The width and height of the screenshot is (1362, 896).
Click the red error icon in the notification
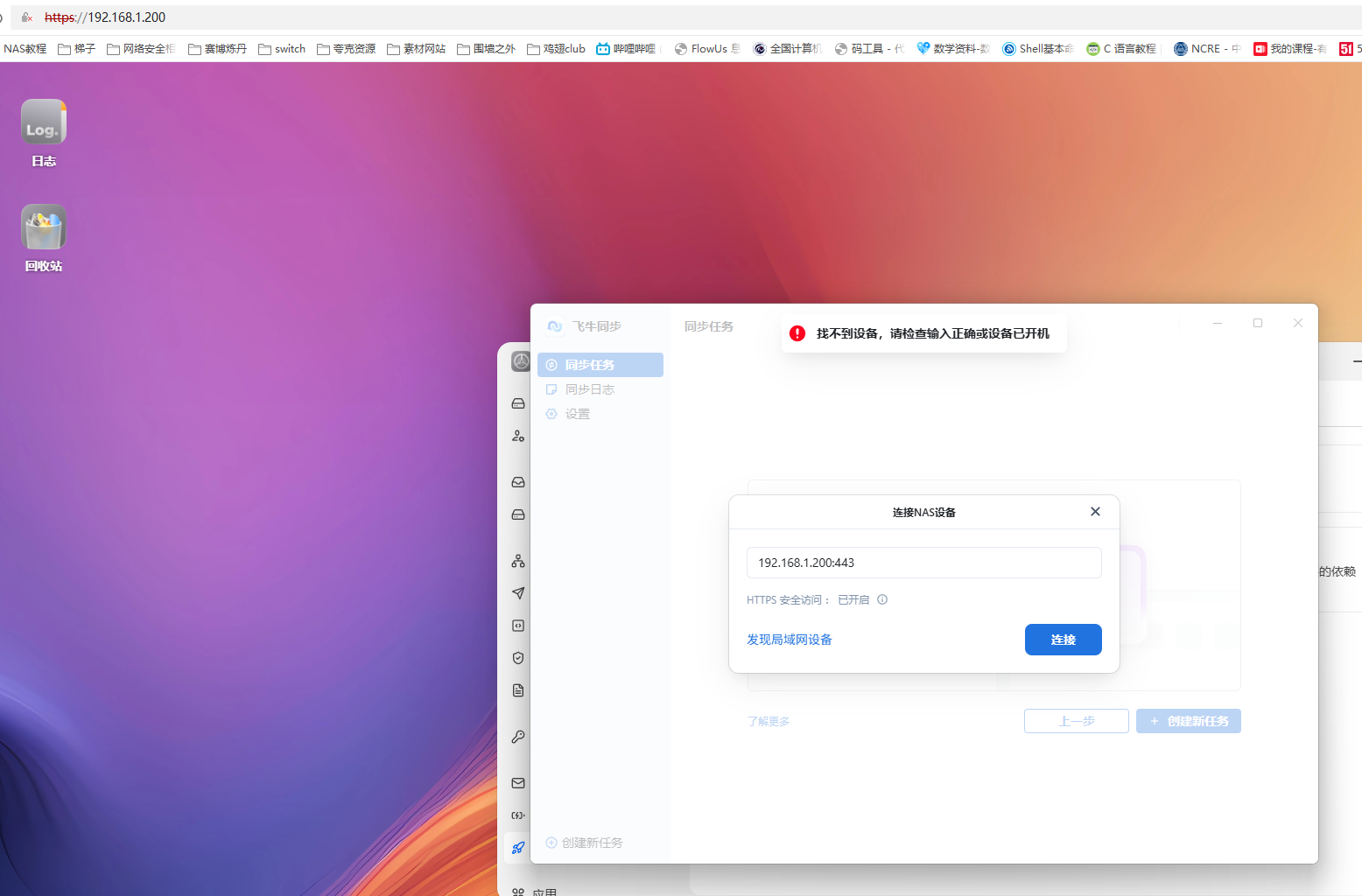797,333
